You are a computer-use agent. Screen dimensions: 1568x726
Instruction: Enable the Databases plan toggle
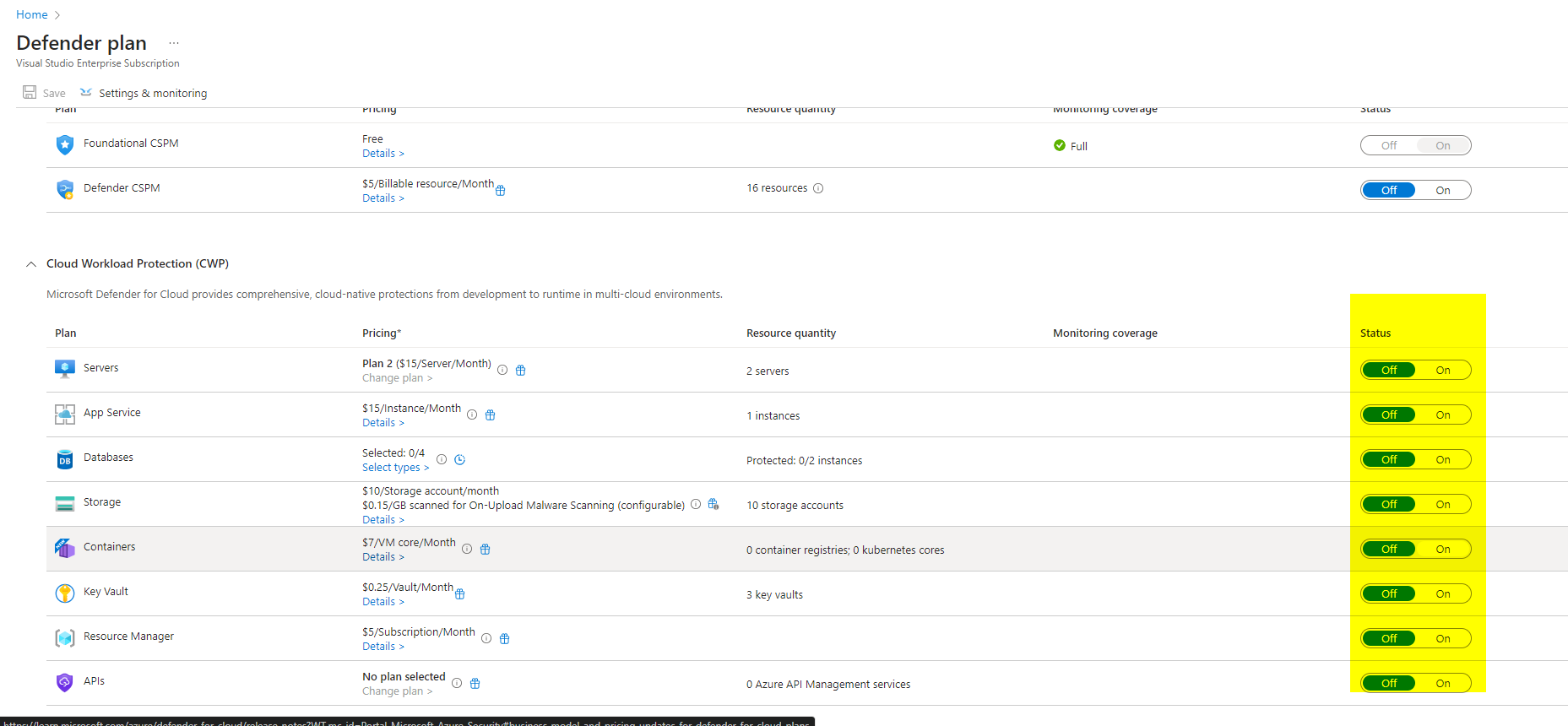click(1443, 459)
